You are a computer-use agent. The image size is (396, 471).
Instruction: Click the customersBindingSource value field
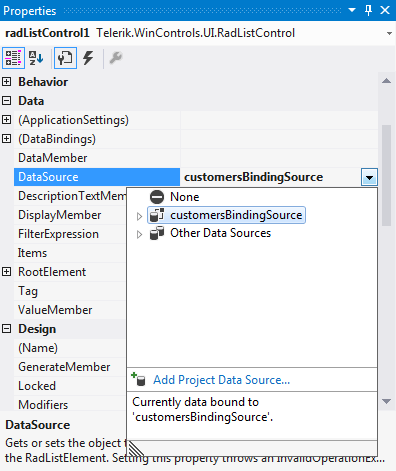click(x=271, y=177)
